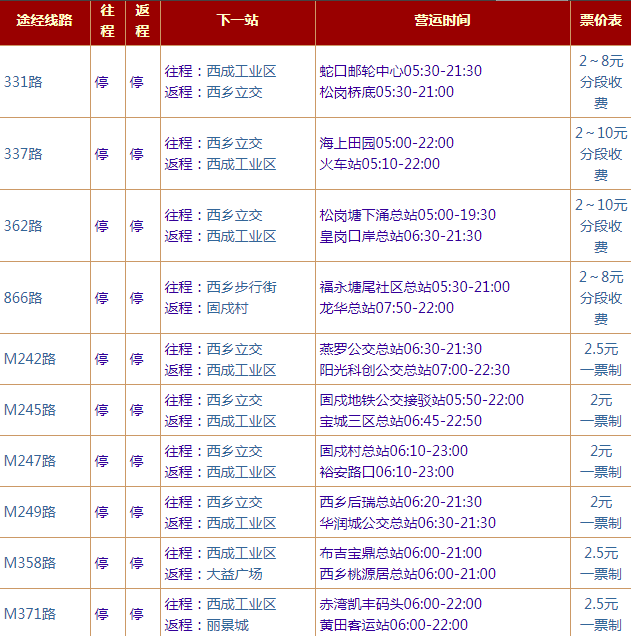Click the 337路 fare 2~10元 分段收费
Screen dimensions: 631x636
pyautogui.click(x=601, y=154)
